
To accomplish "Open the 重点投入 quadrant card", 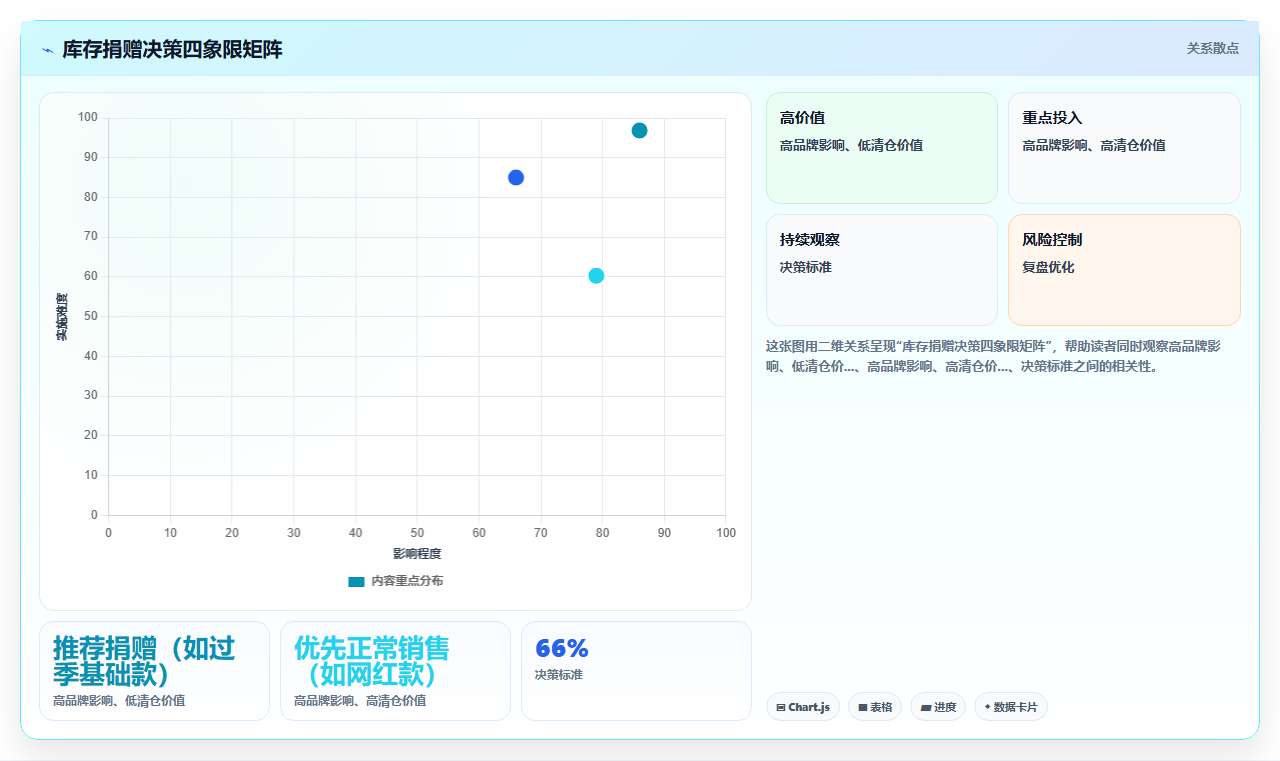I will (1124, 148).
